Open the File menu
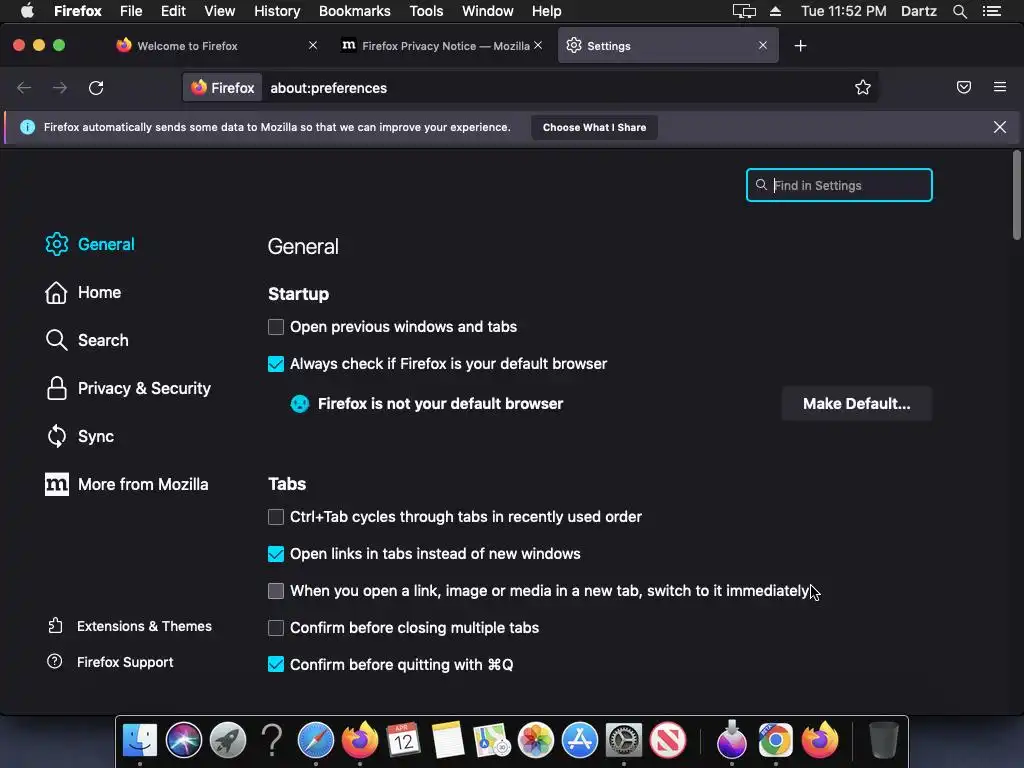Screen dimensions: 1024x768 tap(131, 11)
